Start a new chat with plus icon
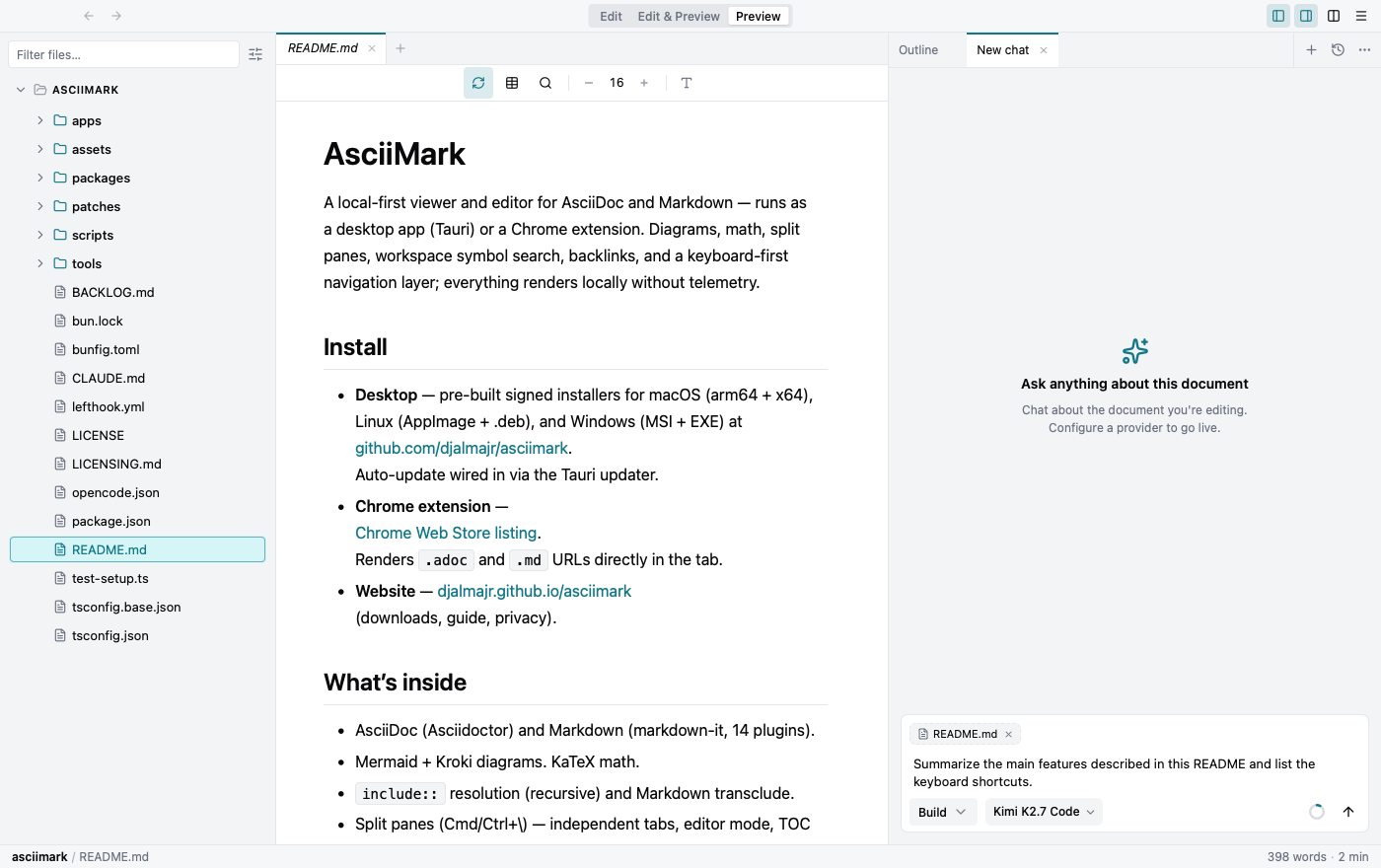This screenshot has height=868, width=1381. (x=1311, y=50)
